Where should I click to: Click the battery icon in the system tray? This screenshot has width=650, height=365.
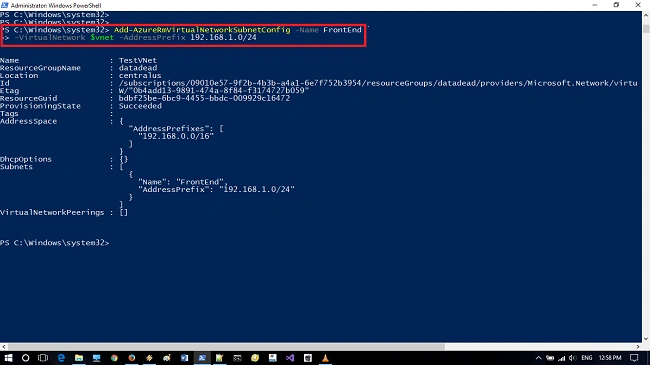pos(550,358)
